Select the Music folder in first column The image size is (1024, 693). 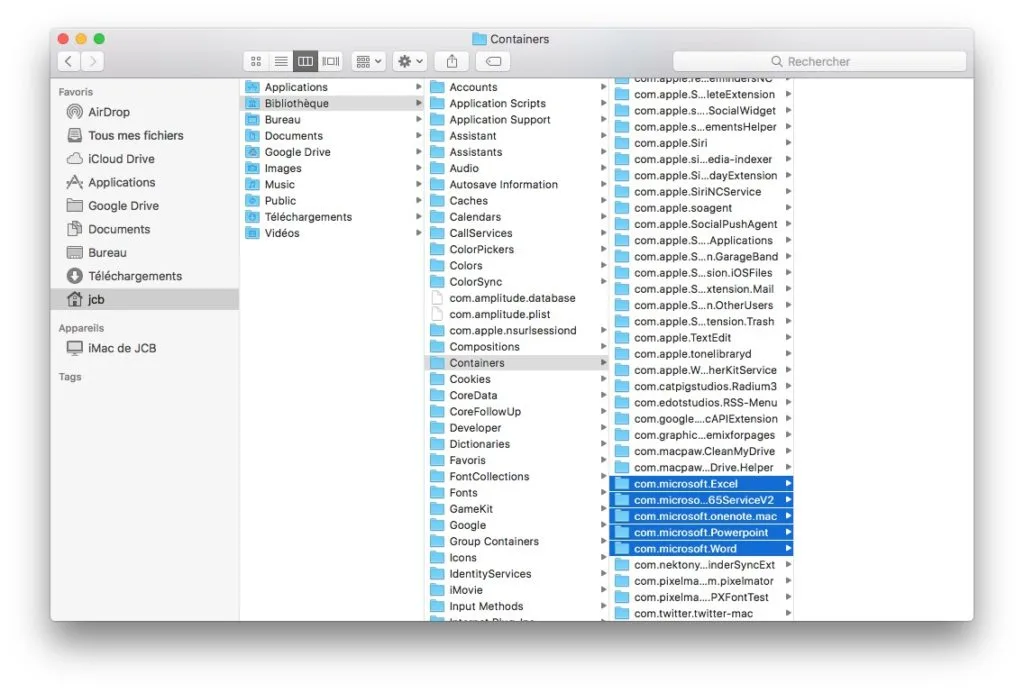pyautogui.click(x=332, y=185)
